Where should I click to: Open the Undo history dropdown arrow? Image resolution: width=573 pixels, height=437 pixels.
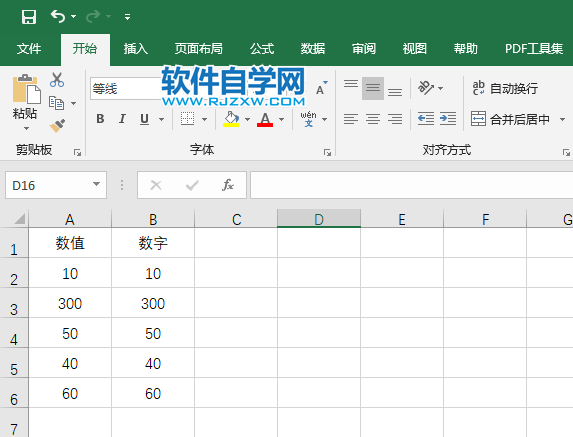(73, 16)
